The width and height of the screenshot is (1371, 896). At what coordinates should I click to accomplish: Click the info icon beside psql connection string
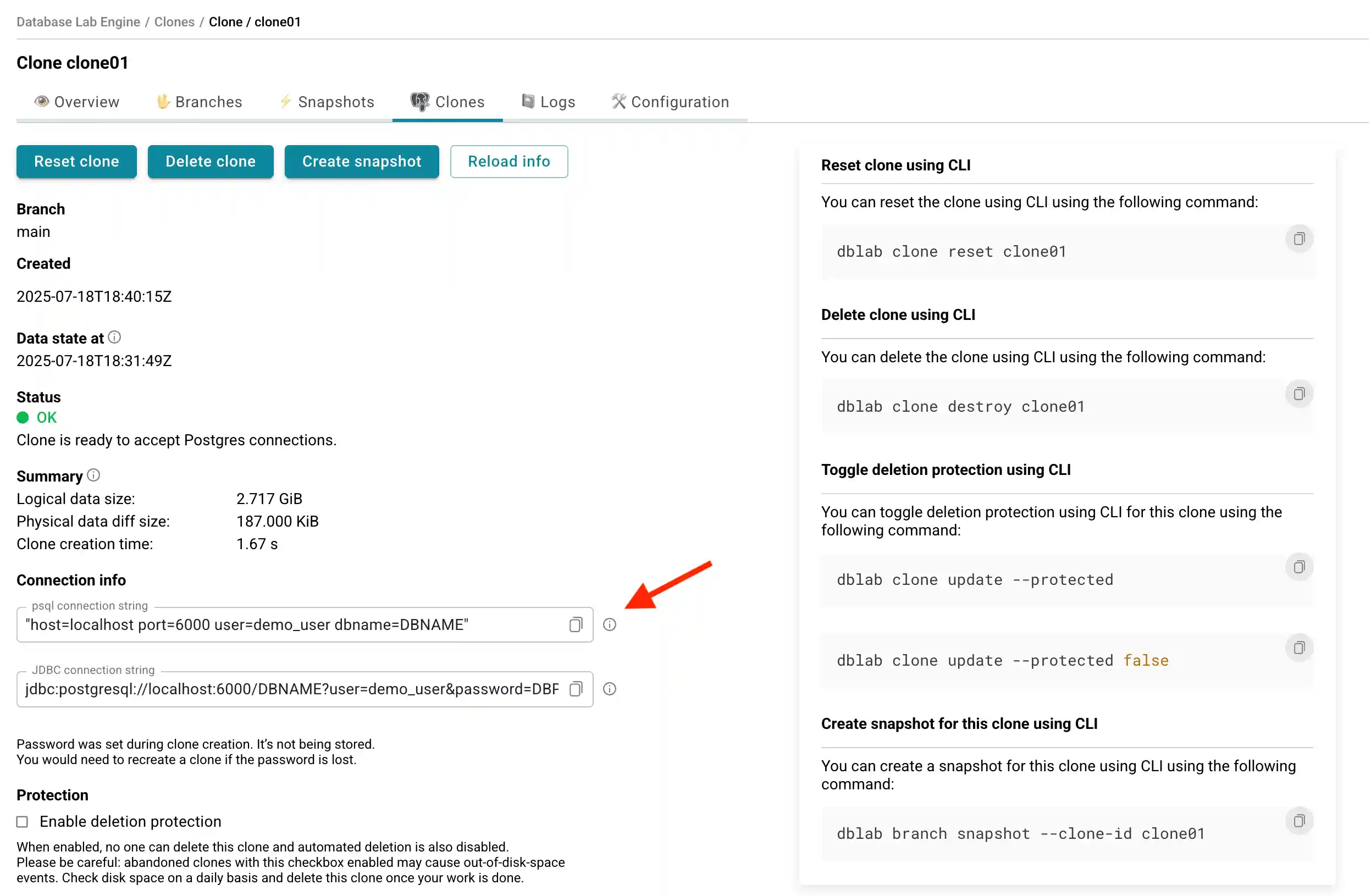pyautogui.click(x=609, y=624)
